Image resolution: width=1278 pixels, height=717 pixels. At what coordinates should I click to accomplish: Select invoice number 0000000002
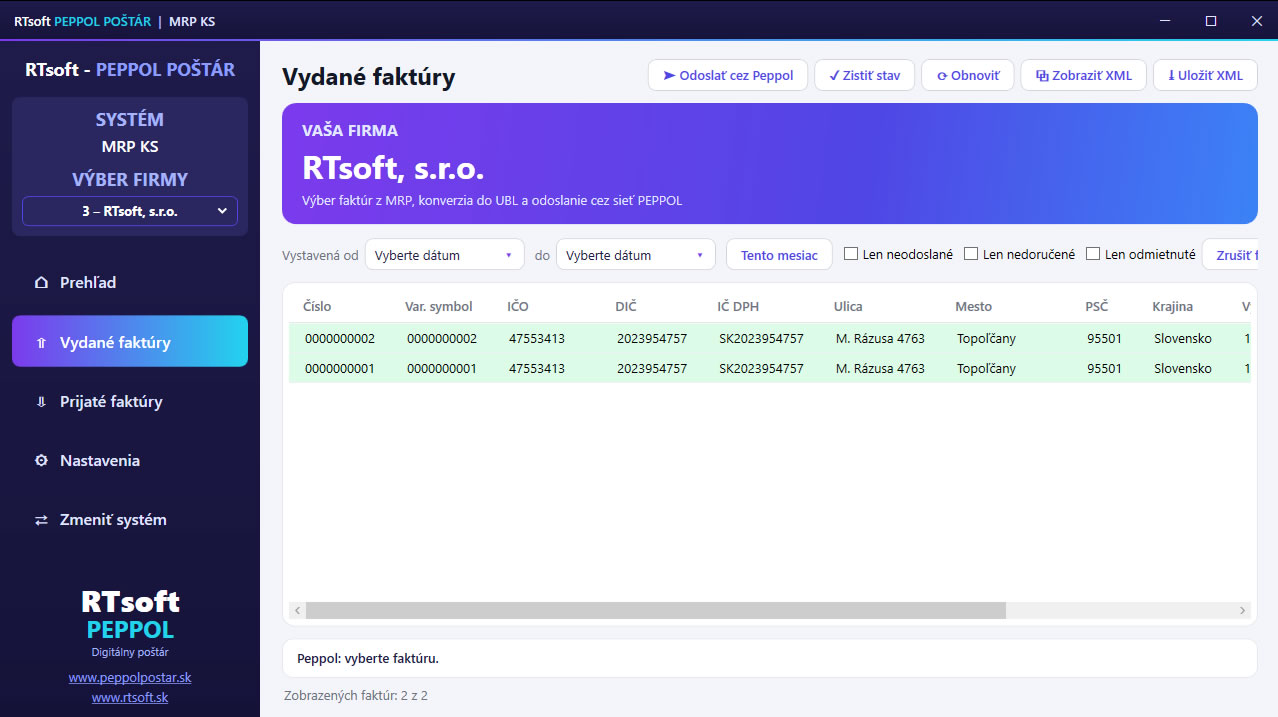coord(340,338)
